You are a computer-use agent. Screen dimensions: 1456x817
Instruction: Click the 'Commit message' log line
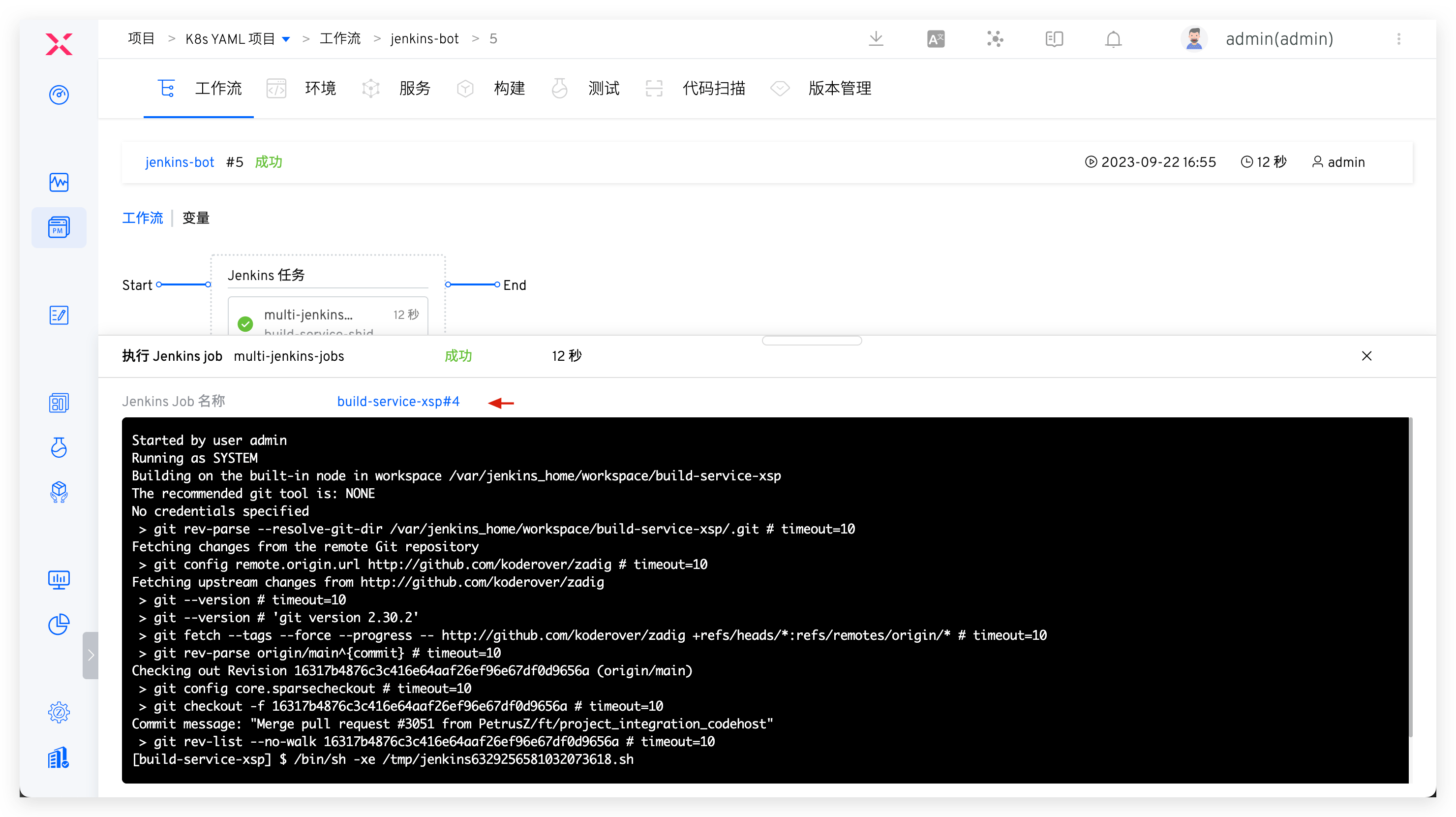(x=452, y=723)
